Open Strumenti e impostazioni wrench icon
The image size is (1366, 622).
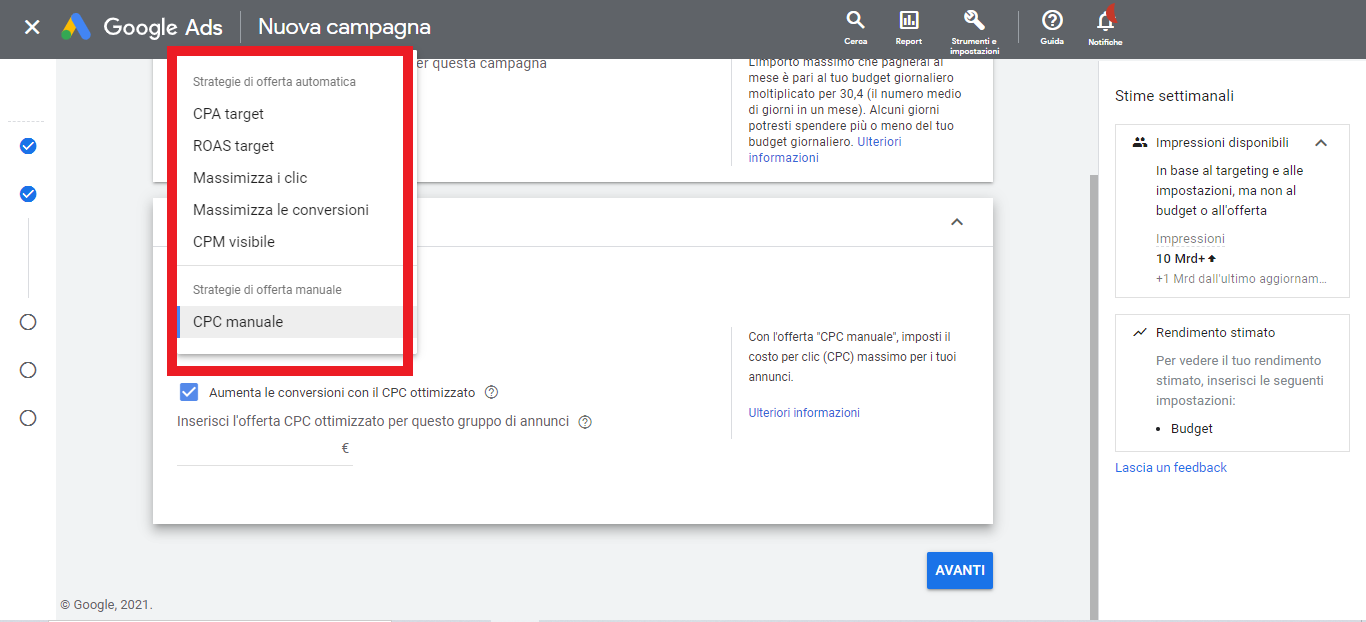tap(974, 22)
